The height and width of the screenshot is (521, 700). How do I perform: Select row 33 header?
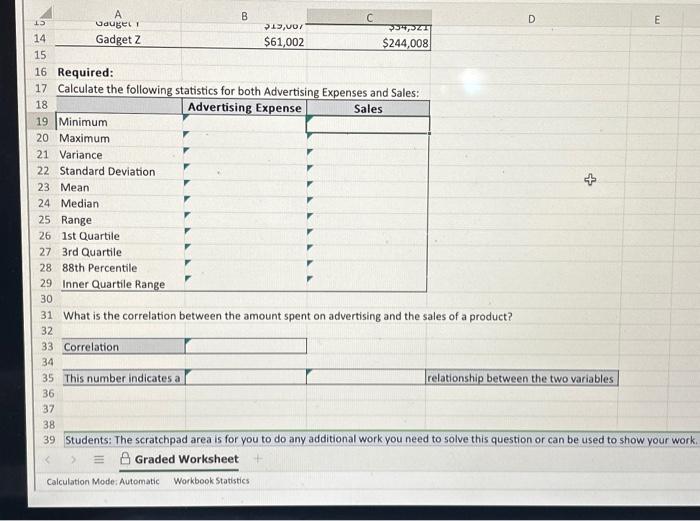(x=47, y=346)
